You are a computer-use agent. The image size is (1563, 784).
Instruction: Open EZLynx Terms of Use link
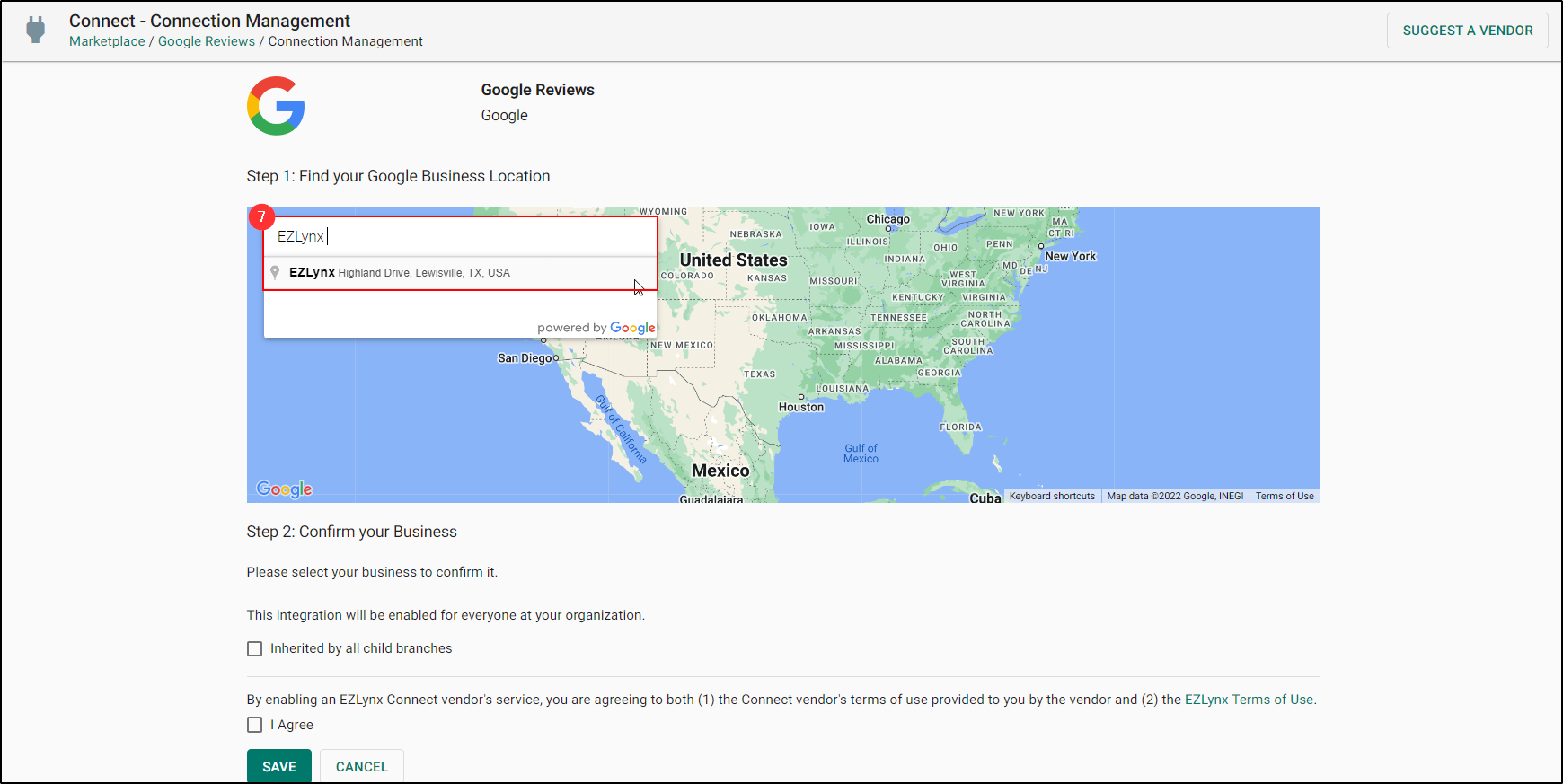tap(1249, 700)
